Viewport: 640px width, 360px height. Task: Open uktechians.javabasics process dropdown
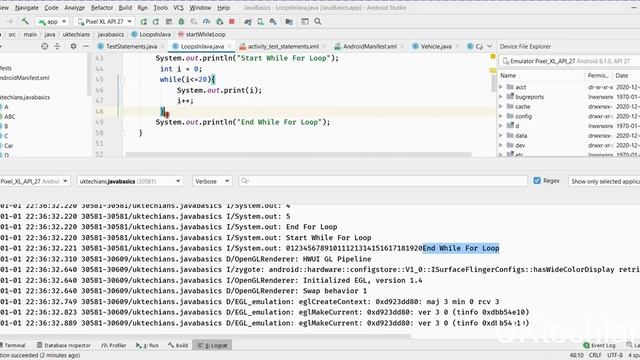[x=130, y=181]
